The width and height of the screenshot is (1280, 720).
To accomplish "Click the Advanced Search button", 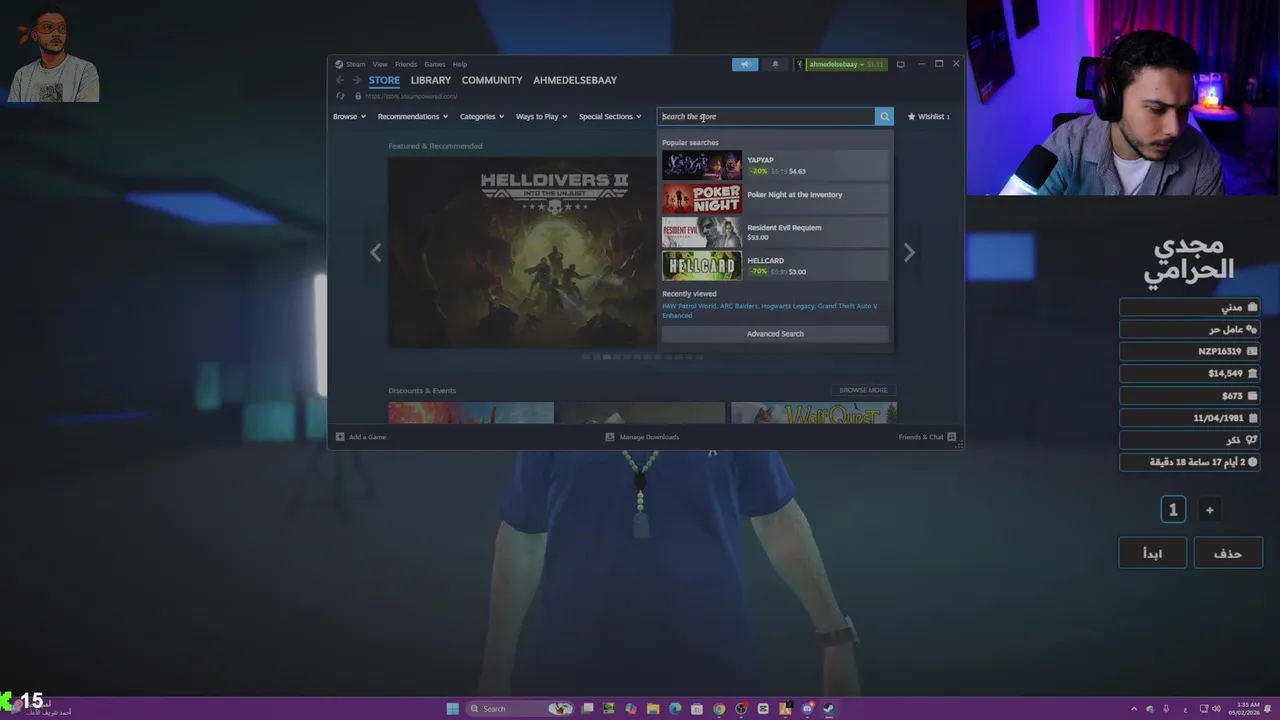I will click(x=775, y=334).
